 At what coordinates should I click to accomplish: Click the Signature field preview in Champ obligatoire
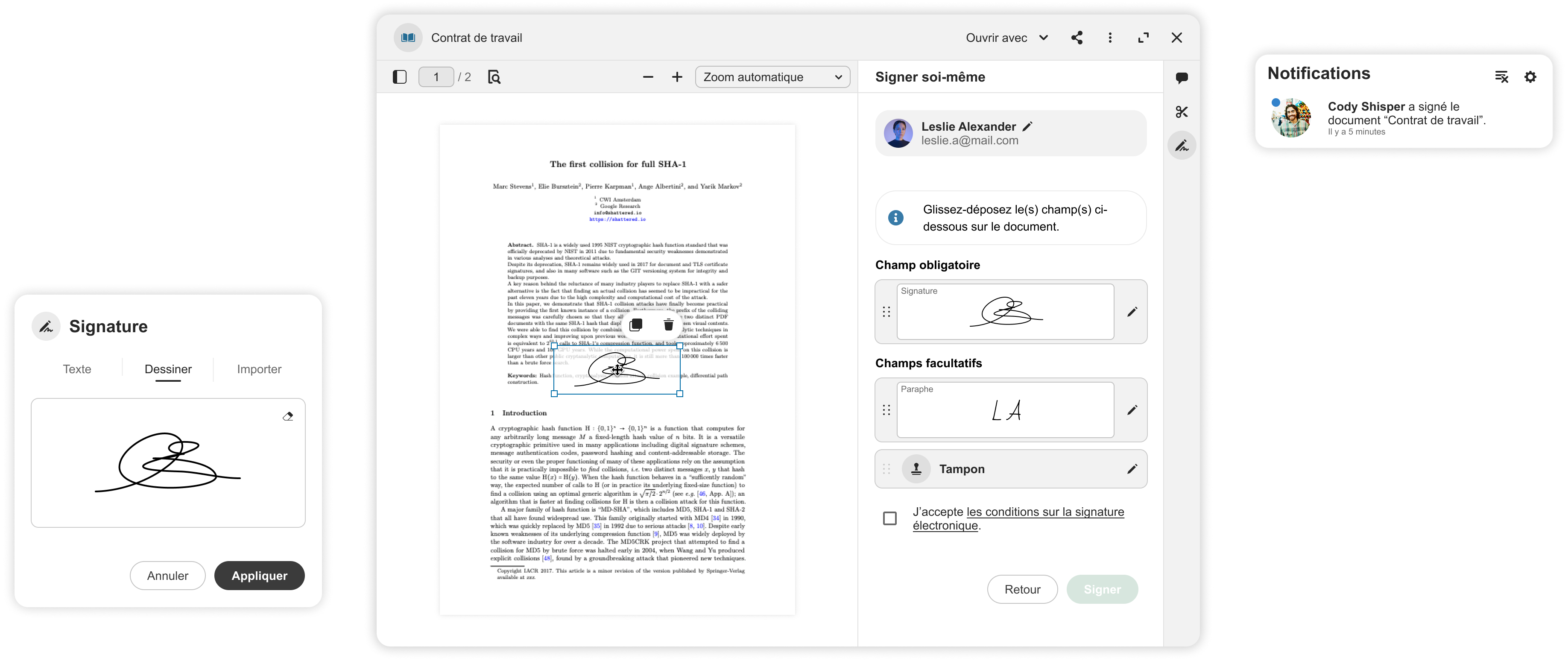(1005, 312)
